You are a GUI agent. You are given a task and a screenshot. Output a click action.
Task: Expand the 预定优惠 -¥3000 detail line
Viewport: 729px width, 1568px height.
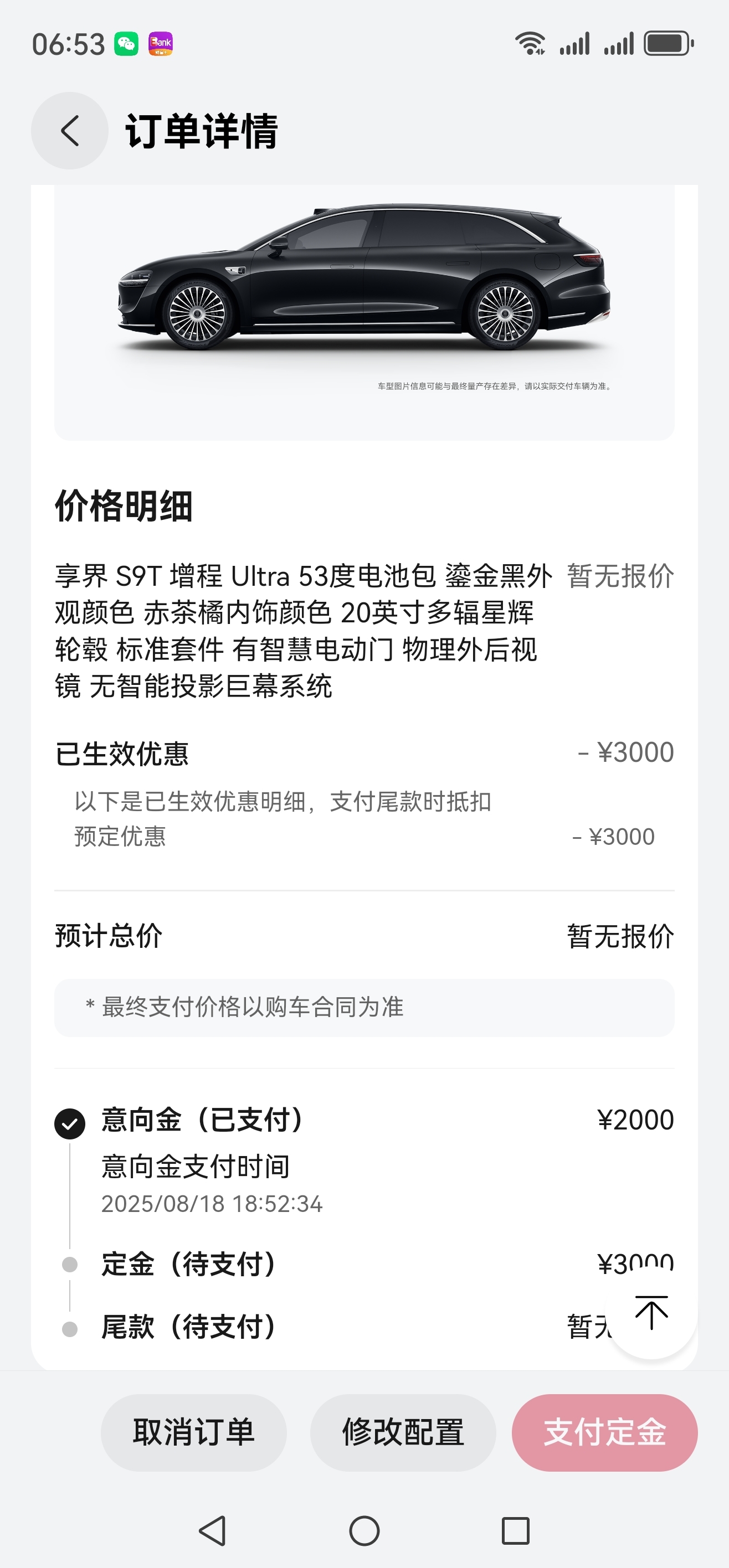364,837
